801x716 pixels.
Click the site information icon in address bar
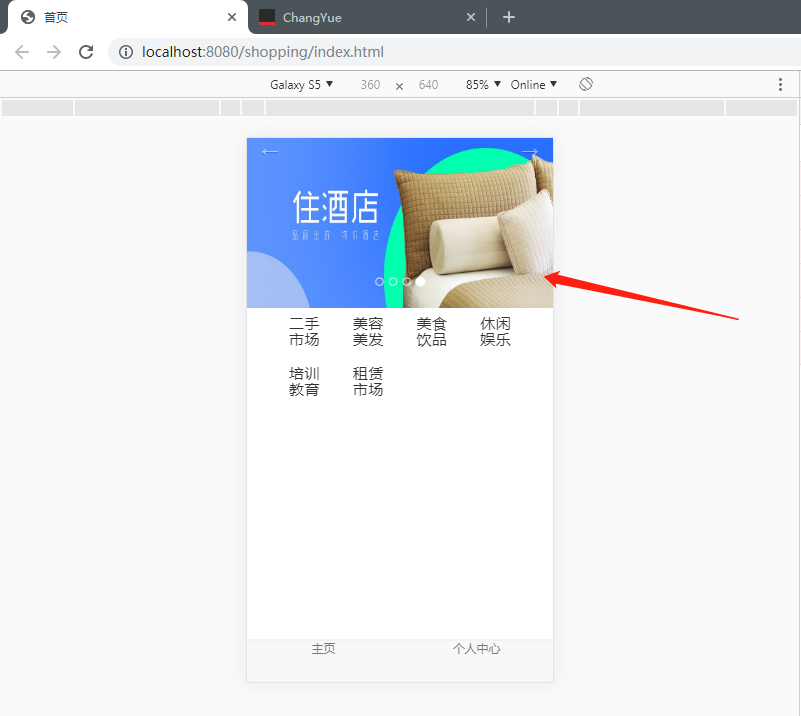[x=125, y=52]
